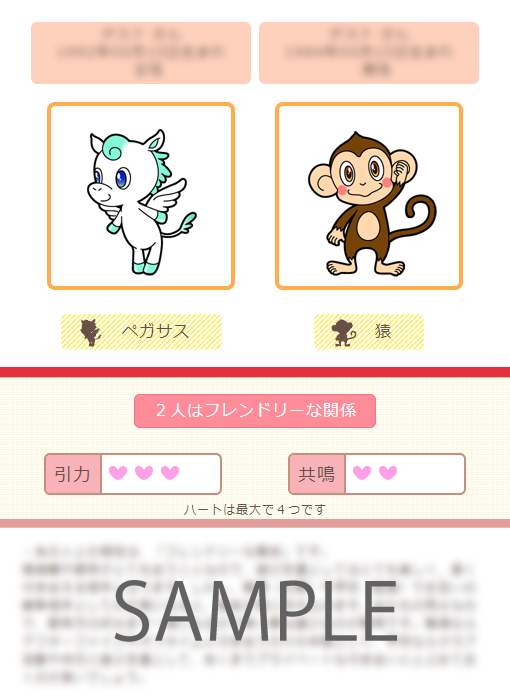Click the Pegasus silhouette icon
This screenshot has height=700, width=510.
click(91, 333)
